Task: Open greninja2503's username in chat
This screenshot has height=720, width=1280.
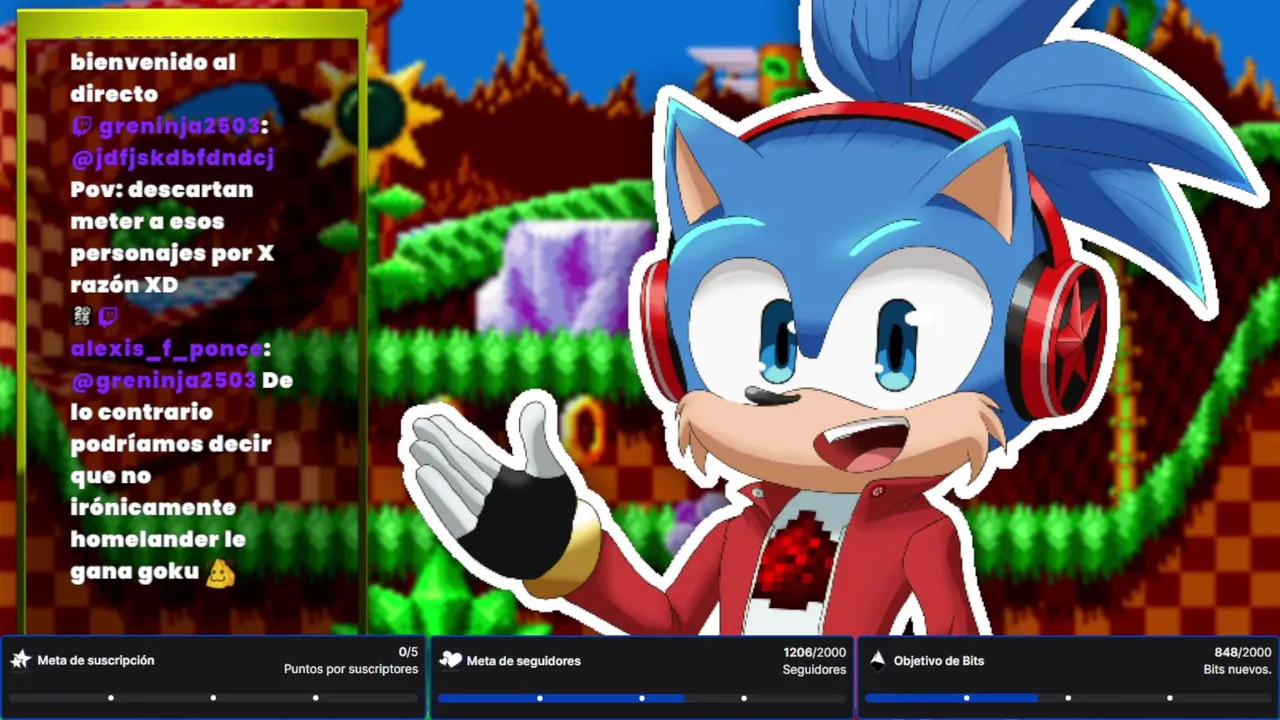Action: point(180,126)
